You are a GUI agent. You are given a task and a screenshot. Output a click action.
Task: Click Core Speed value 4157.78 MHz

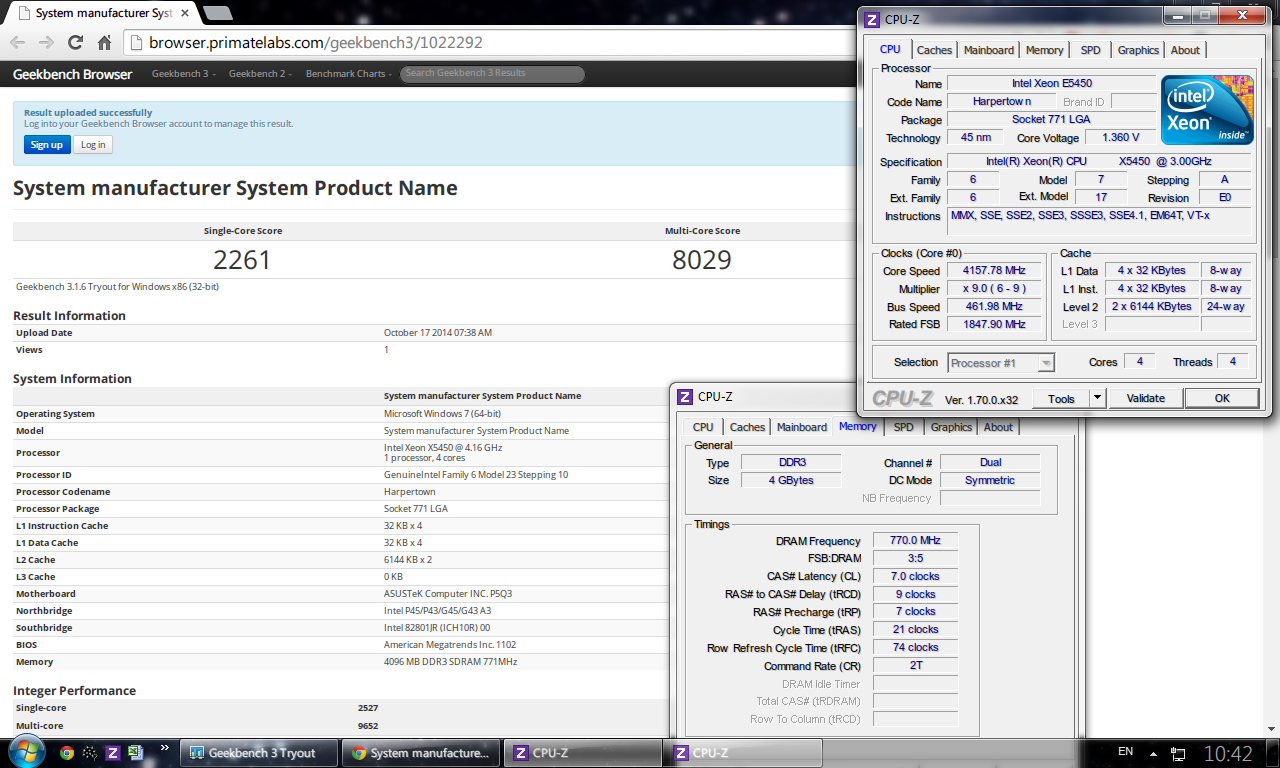(995, 271)
